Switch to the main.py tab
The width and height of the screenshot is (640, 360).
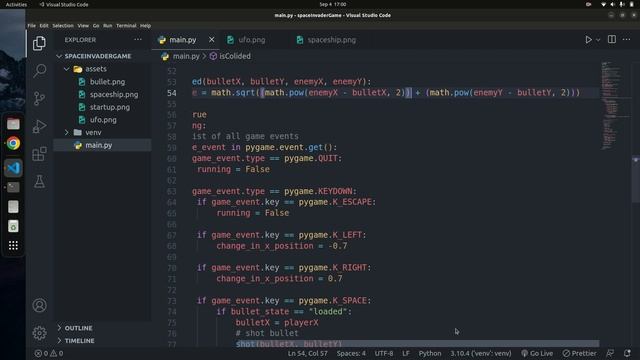click(x=182, y=40)
